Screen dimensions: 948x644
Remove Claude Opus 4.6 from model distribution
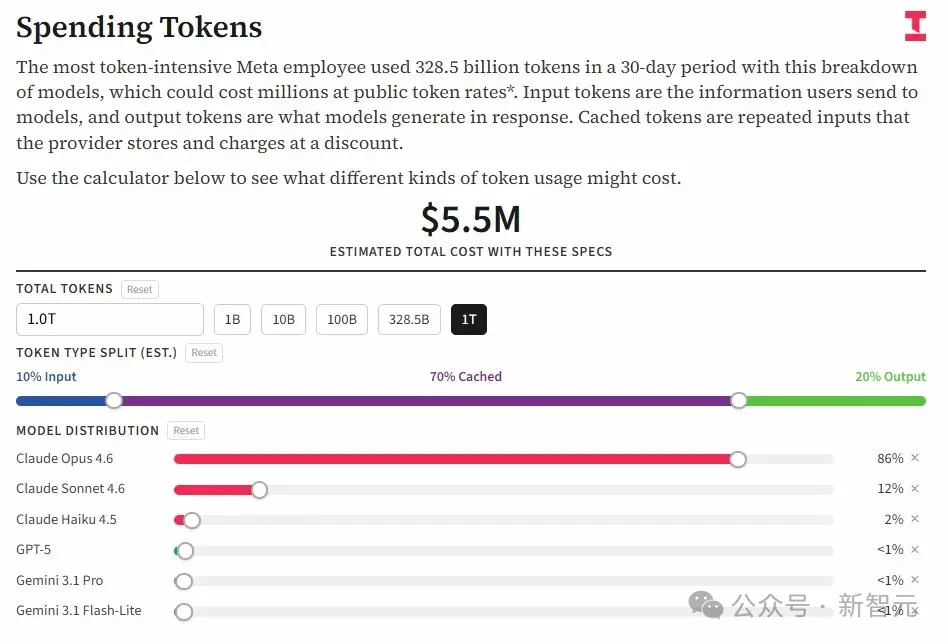coord(915,458)
